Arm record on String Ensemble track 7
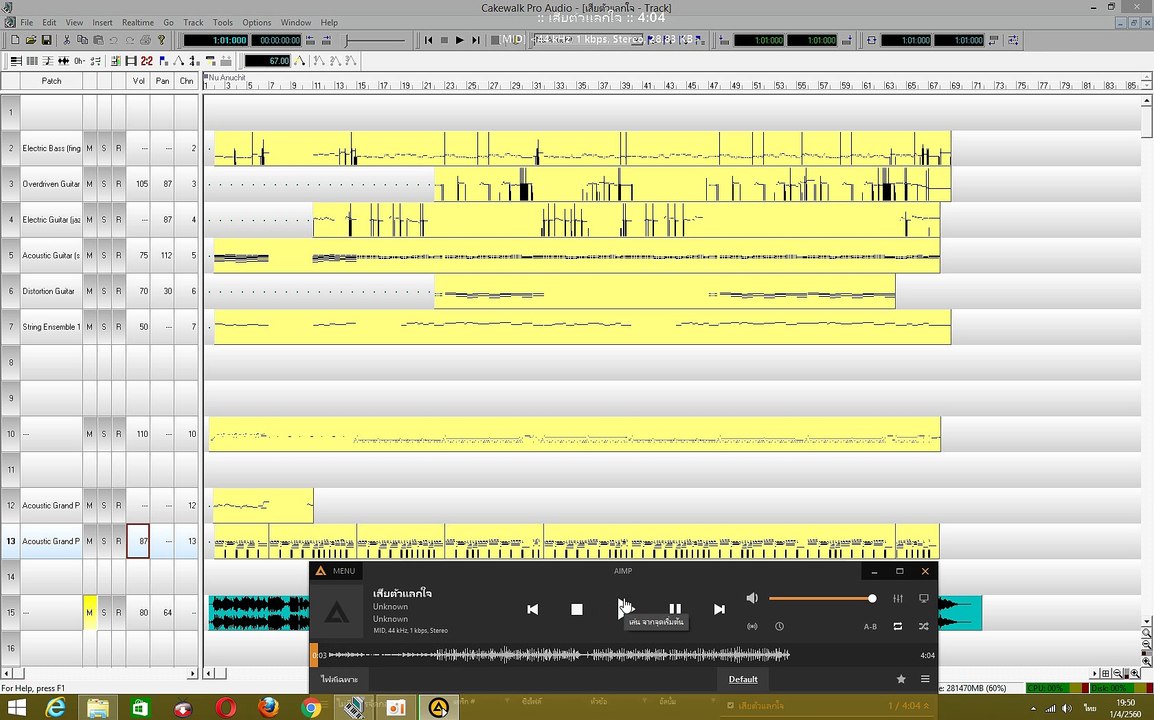Image resolution: width=1154 pixels, height=720 pixels. click(x=118, y=327)
